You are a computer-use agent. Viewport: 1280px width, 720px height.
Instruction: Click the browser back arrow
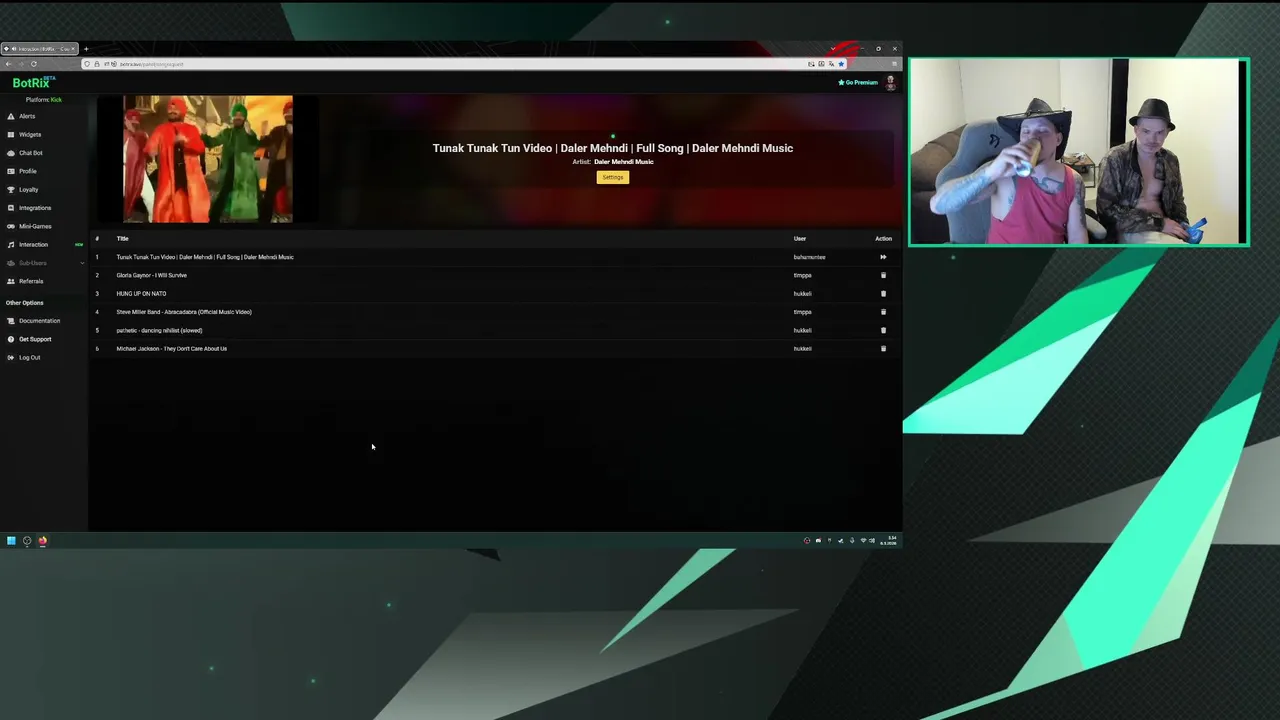(x=9, y=64)
